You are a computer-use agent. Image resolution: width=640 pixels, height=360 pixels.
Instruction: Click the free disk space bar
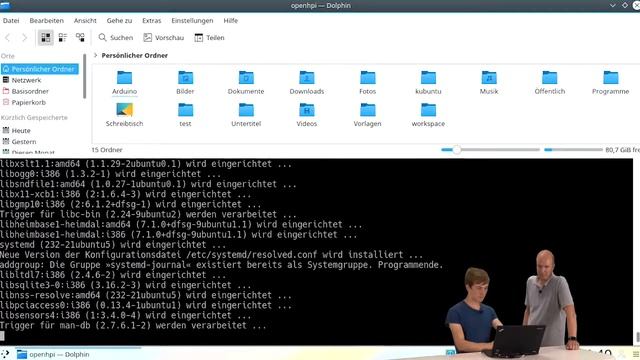(x=573, y=150)
